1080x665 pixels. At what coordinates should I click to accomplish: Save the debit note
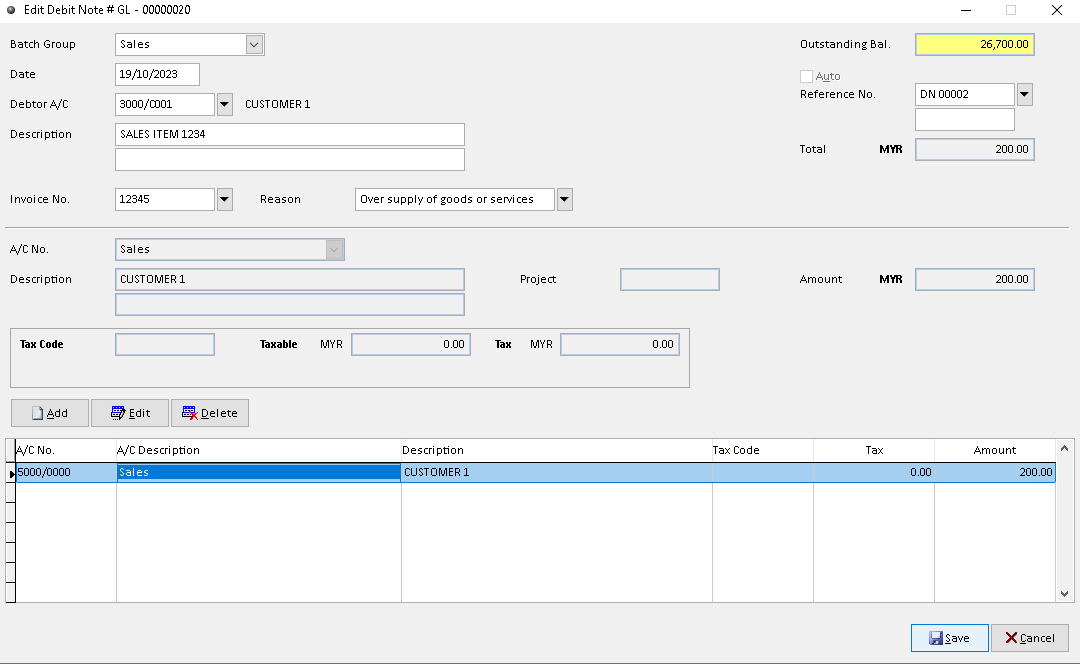[950, 638]
